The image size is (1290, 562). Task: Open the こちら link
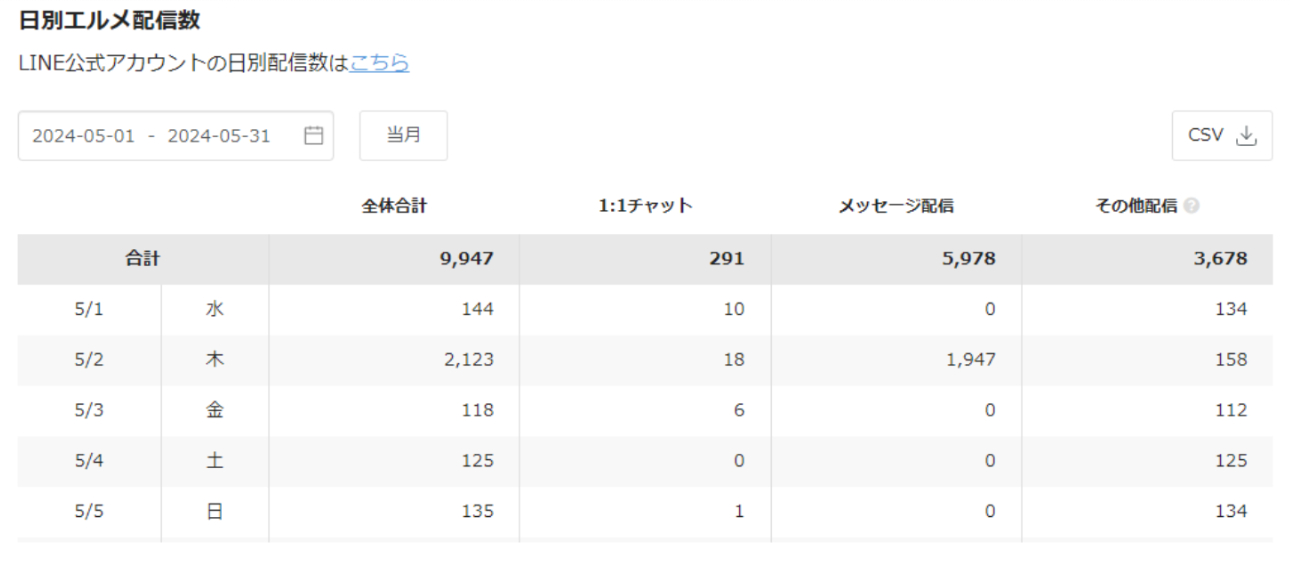[x=379, y=63]
